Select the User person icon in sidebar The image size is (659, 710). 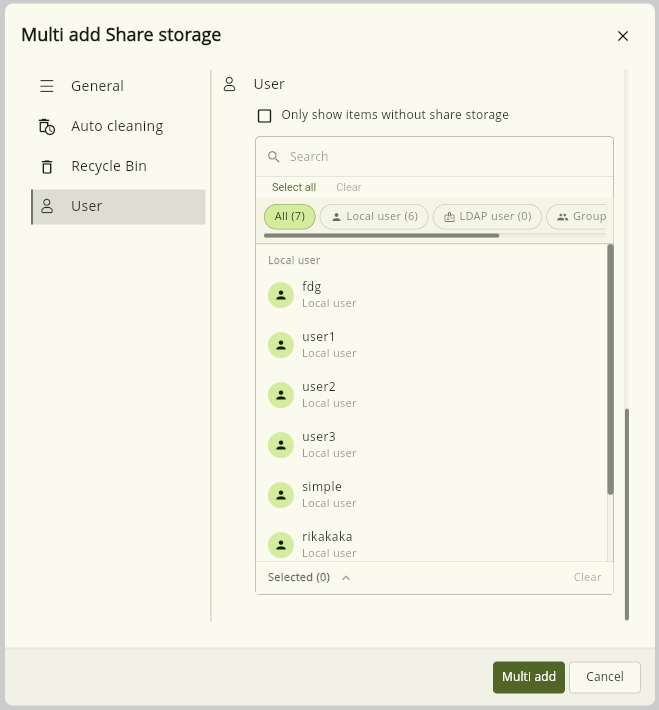(47, 206)
